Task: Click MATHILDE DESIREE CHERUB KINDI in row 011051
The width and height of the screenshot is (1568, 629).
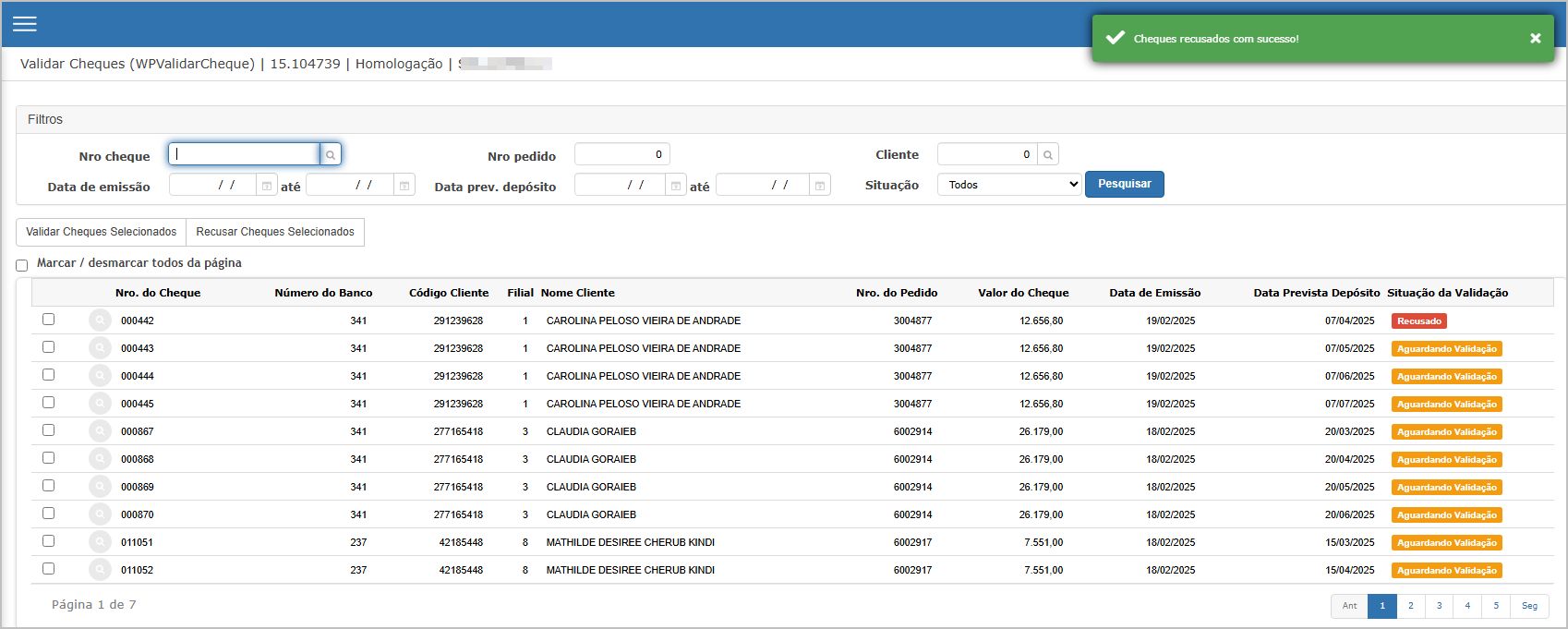Action: click(631, 543)
